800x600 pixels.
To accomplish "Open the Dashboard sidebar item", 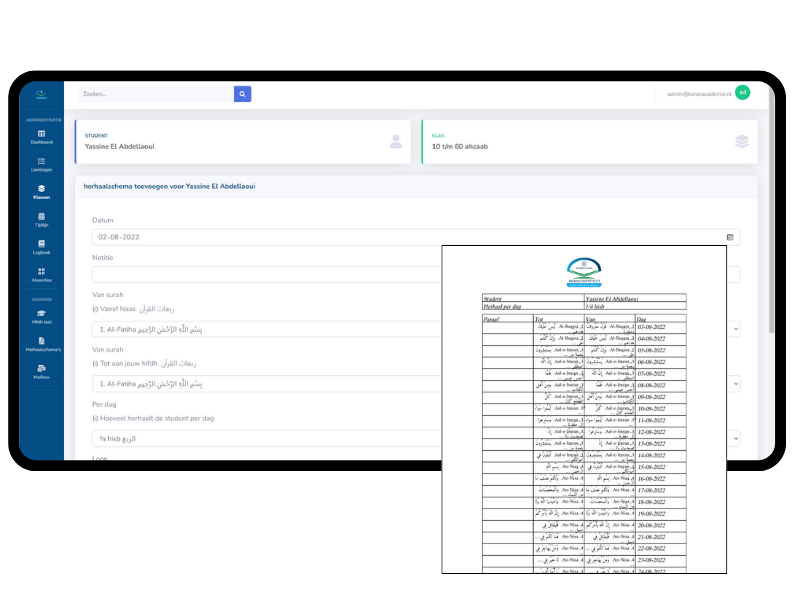I will [x=41, y=137].
